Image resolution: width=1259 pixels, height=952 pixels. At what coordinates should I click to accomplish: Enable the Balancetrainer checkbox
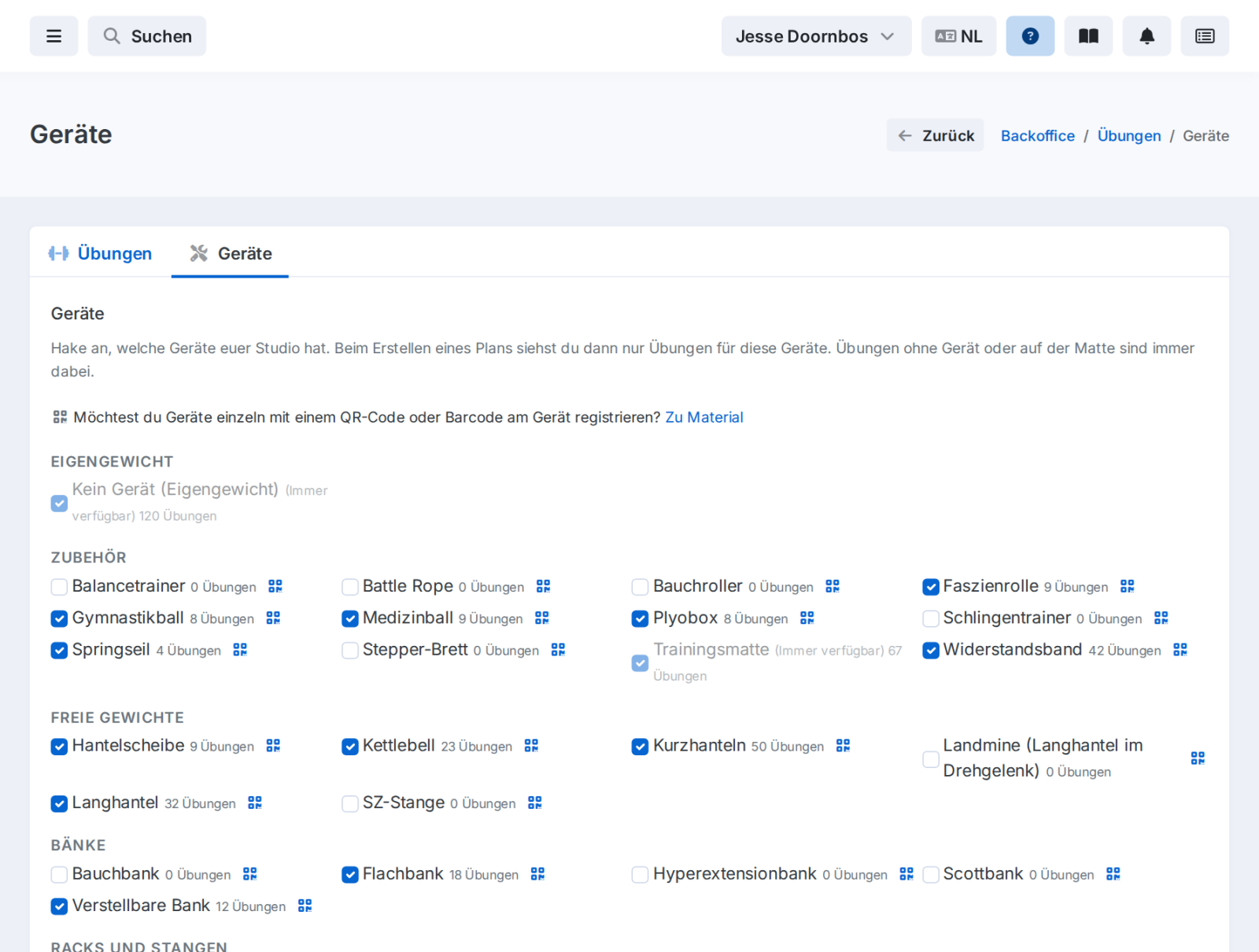[59, 587]
